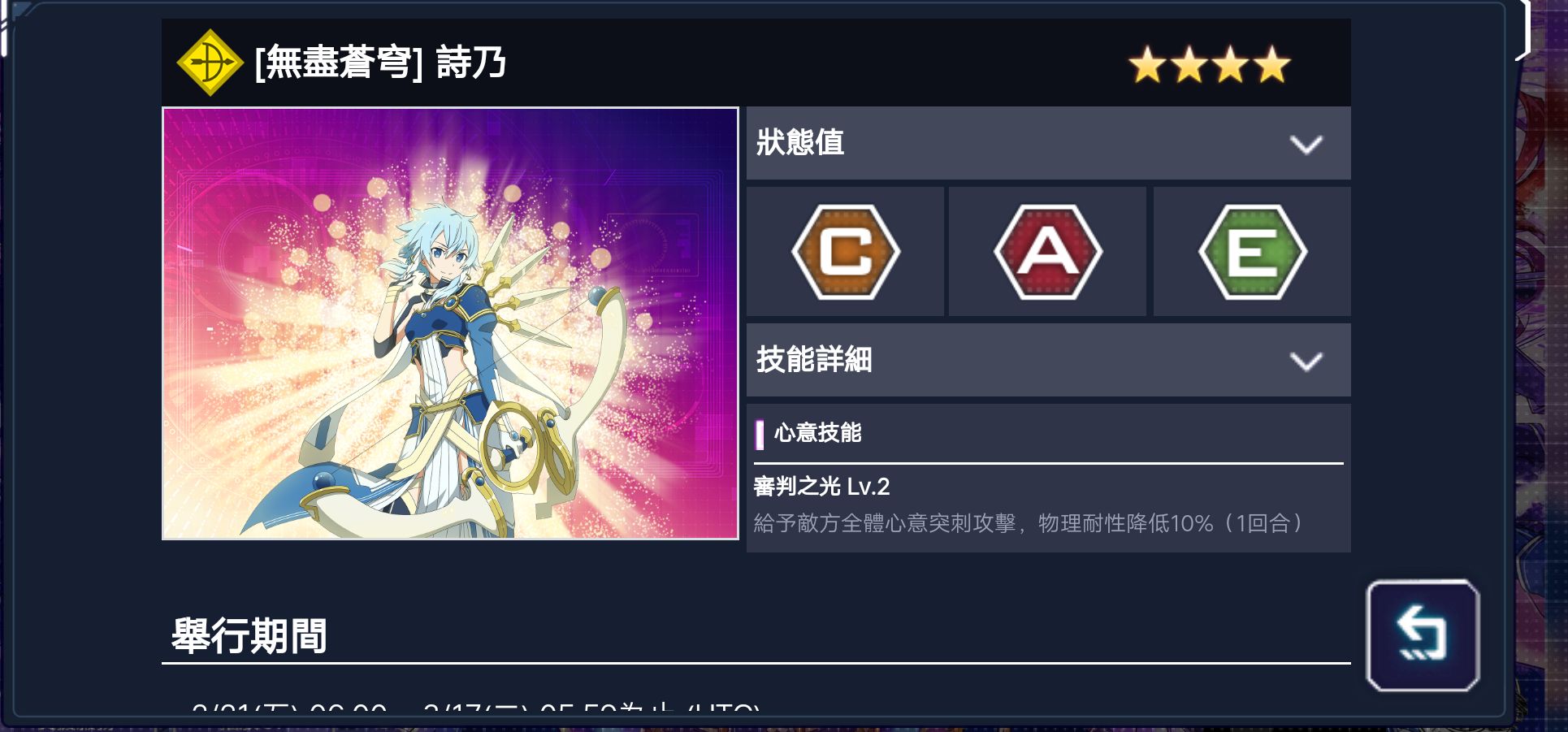Click the first gold rarity star
1568x732 pixels.
tap(1148, 65)
